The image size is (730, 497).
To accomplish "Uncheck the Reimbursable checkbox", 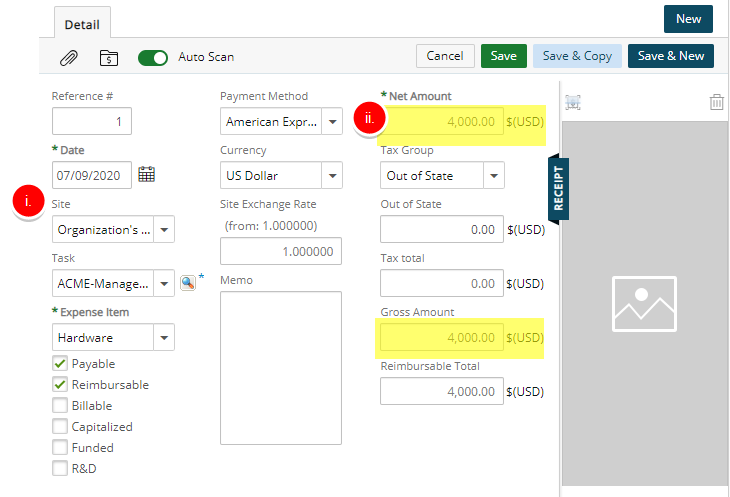I will [60, 384].
